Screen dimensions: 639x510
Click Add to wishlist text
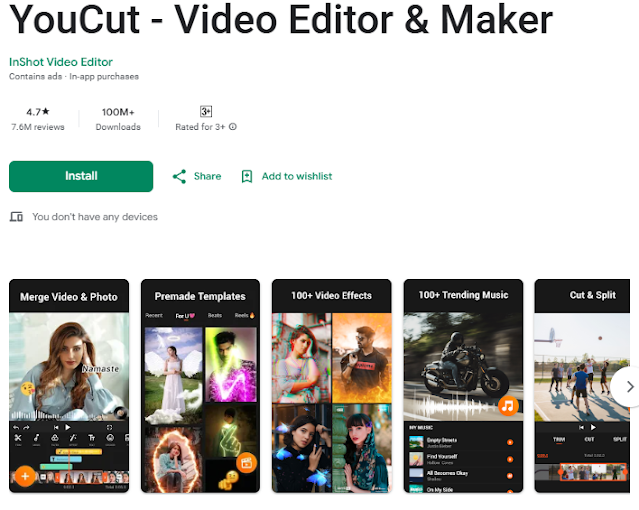[x=297, y=176]
